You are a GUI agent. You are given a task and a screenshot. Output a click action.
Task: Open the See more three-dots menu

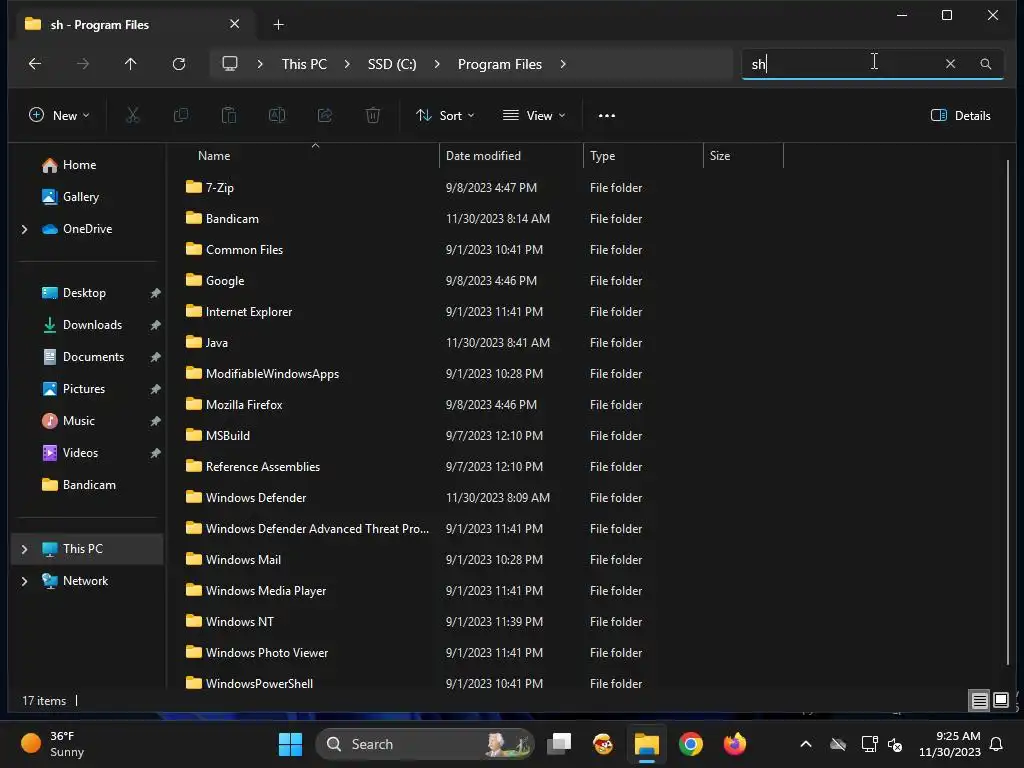[607, 116]
